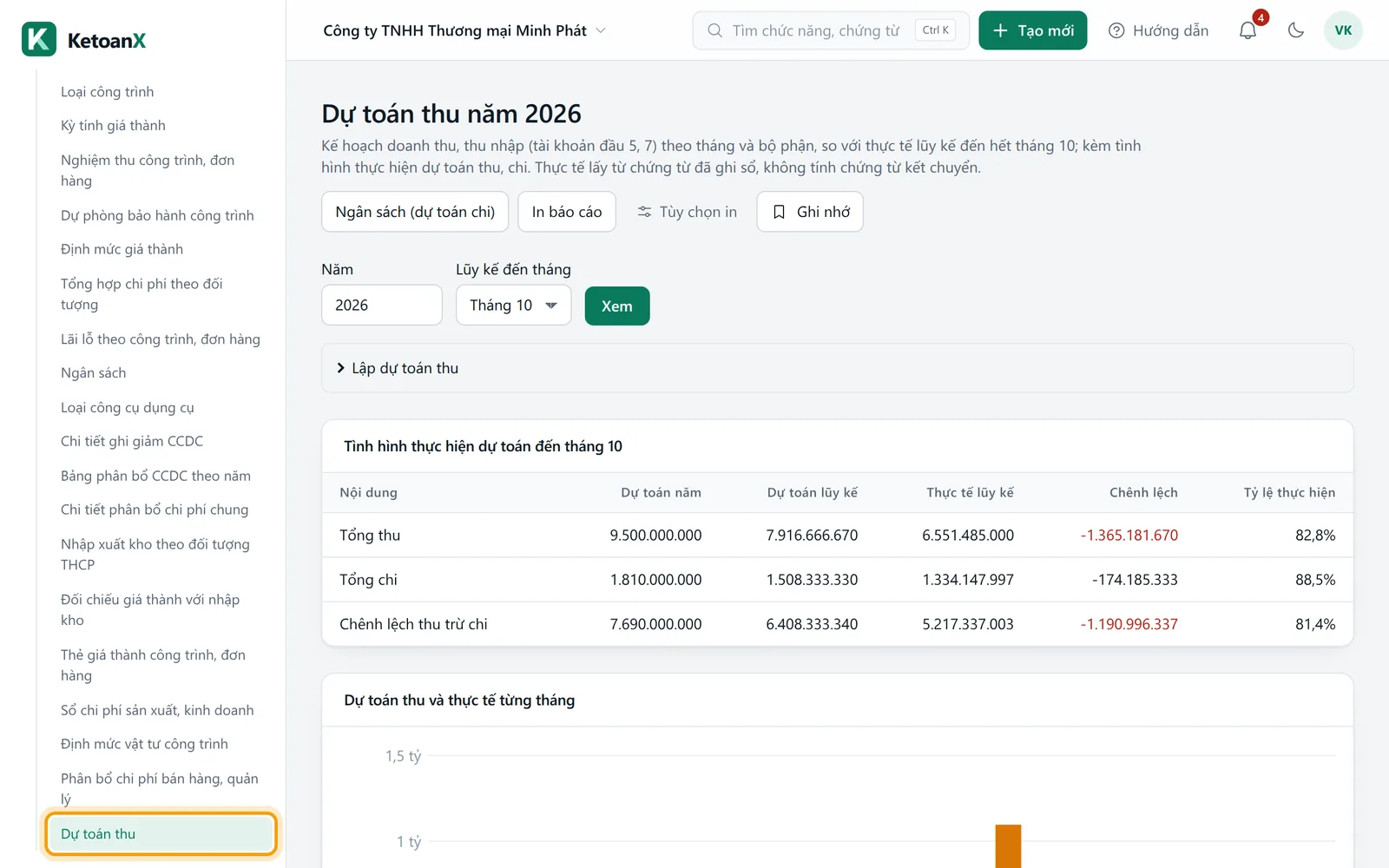Go to Định mức vật tư công trình
1389x868 pixels.
(x=144, y=745)
